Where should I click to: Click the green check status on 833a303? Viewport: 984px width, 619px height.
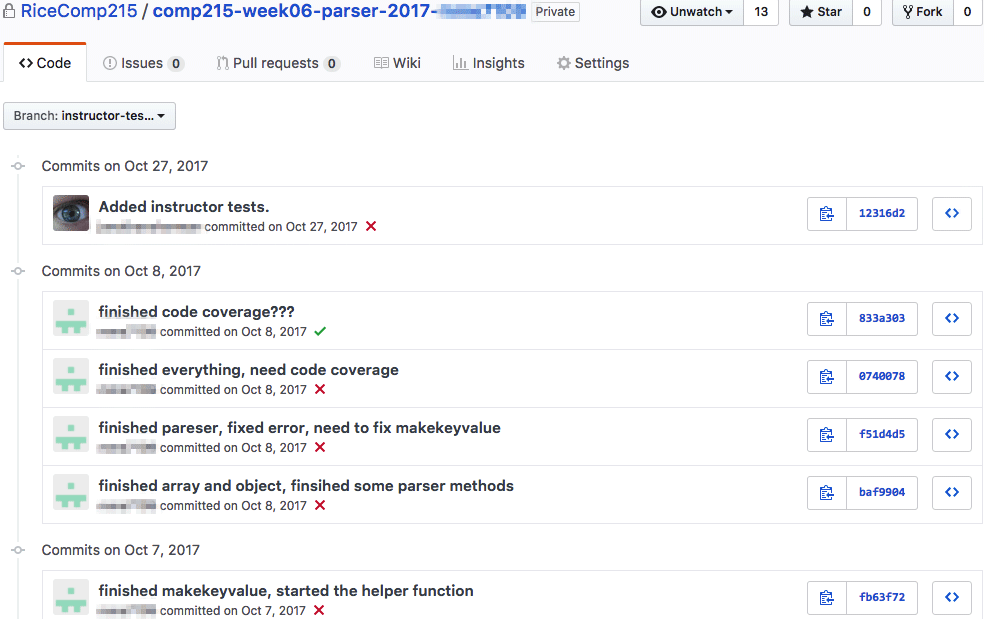point(320,332)
